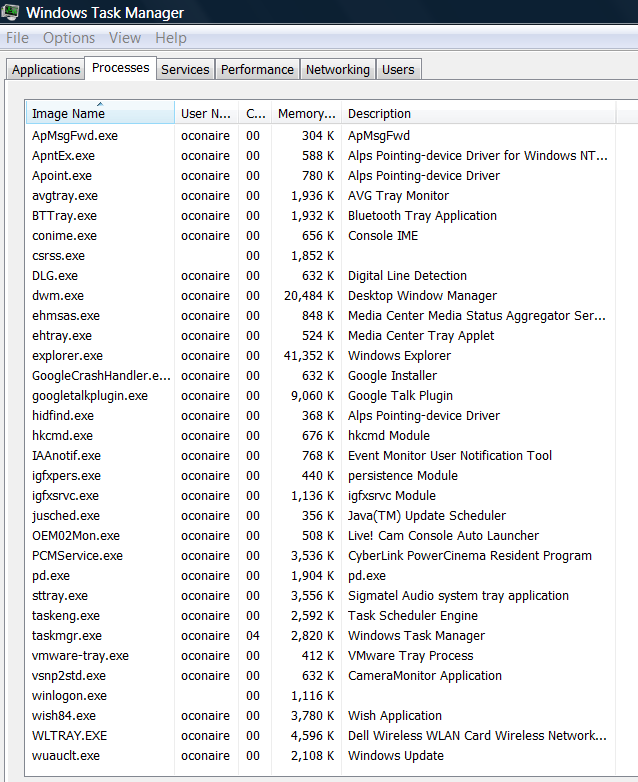Select the Apoint.exe process
The width and height of the screenshot is (638, 782).
tap(320, 176)
